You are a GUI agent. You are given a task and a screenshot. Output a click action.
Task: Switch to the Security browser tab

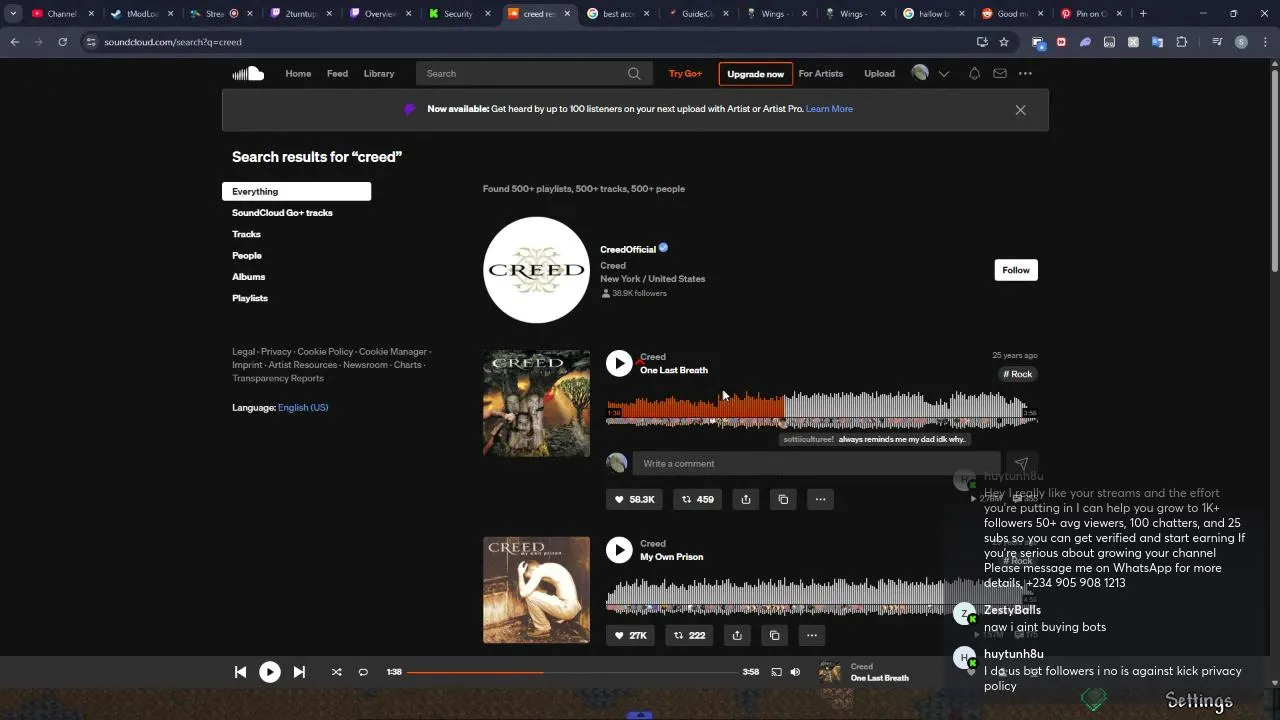(x=457, y=14)
